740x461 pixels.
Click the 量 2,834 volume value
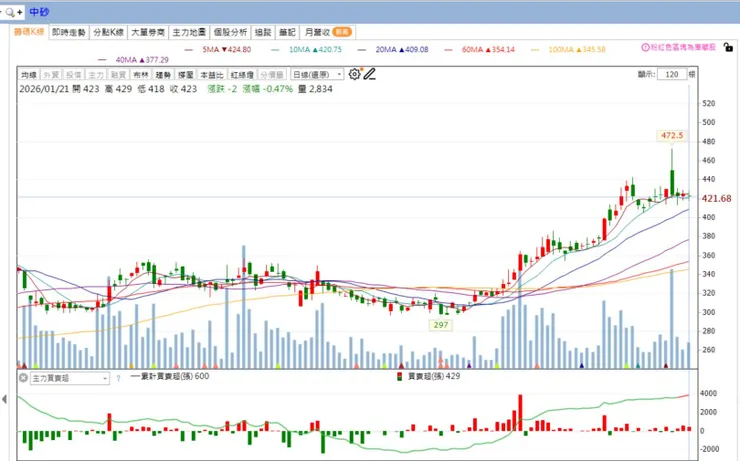(315, 89)
